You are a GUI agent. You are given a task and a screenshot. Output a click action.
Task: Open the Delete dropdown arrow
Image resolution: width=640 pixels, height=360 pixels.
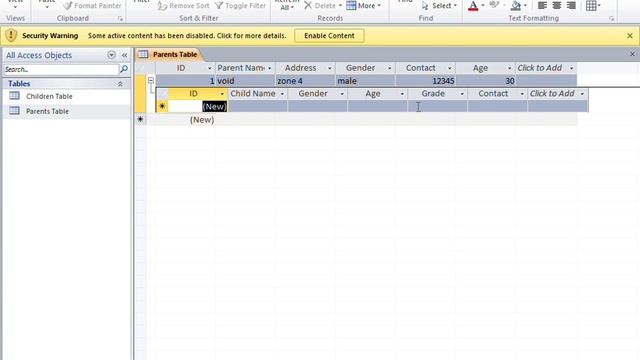click(x=340, y=5)
